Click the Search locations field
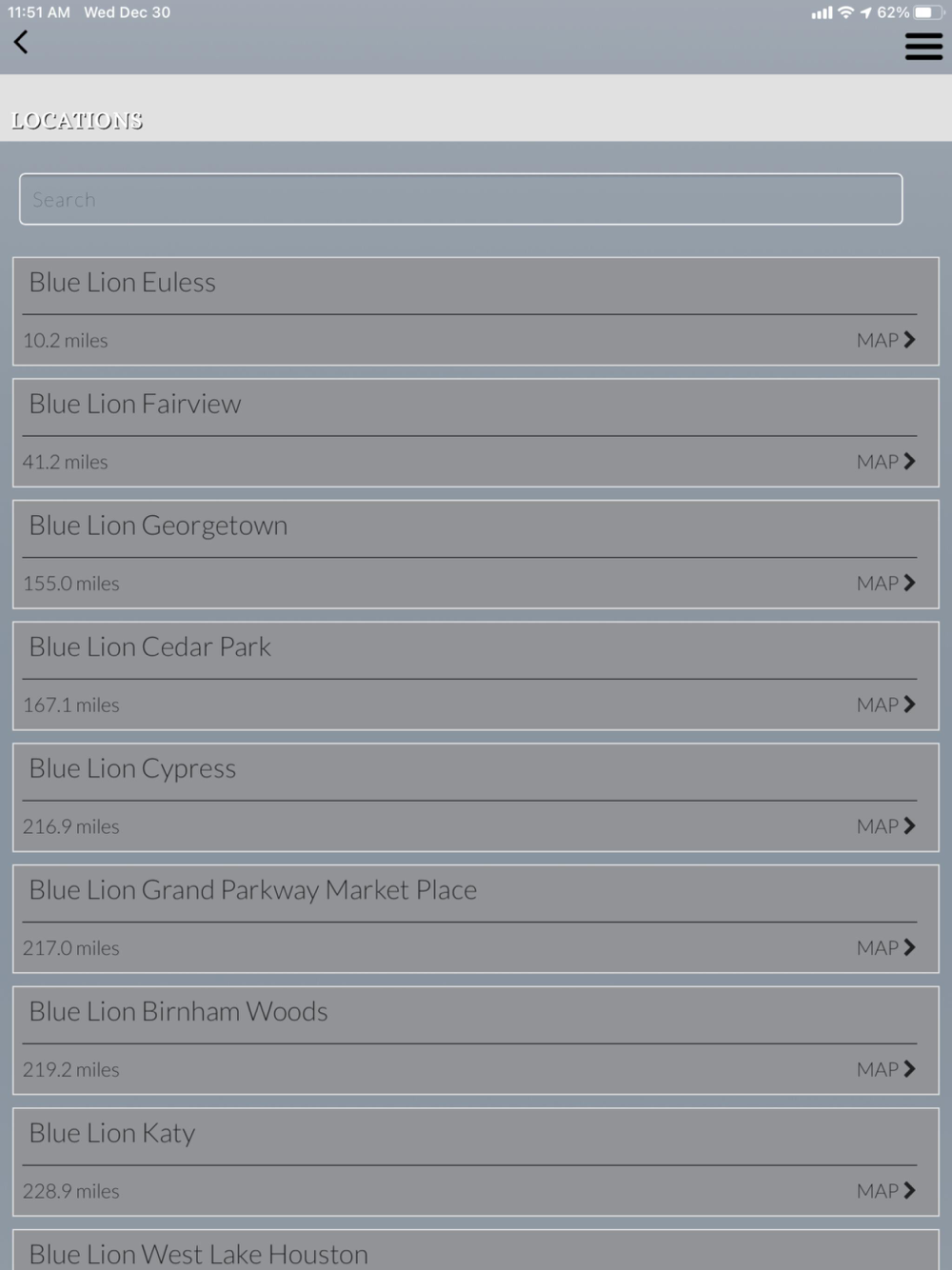The width and height of the screenshot is (952, 1270). click(x=461, y=199)
